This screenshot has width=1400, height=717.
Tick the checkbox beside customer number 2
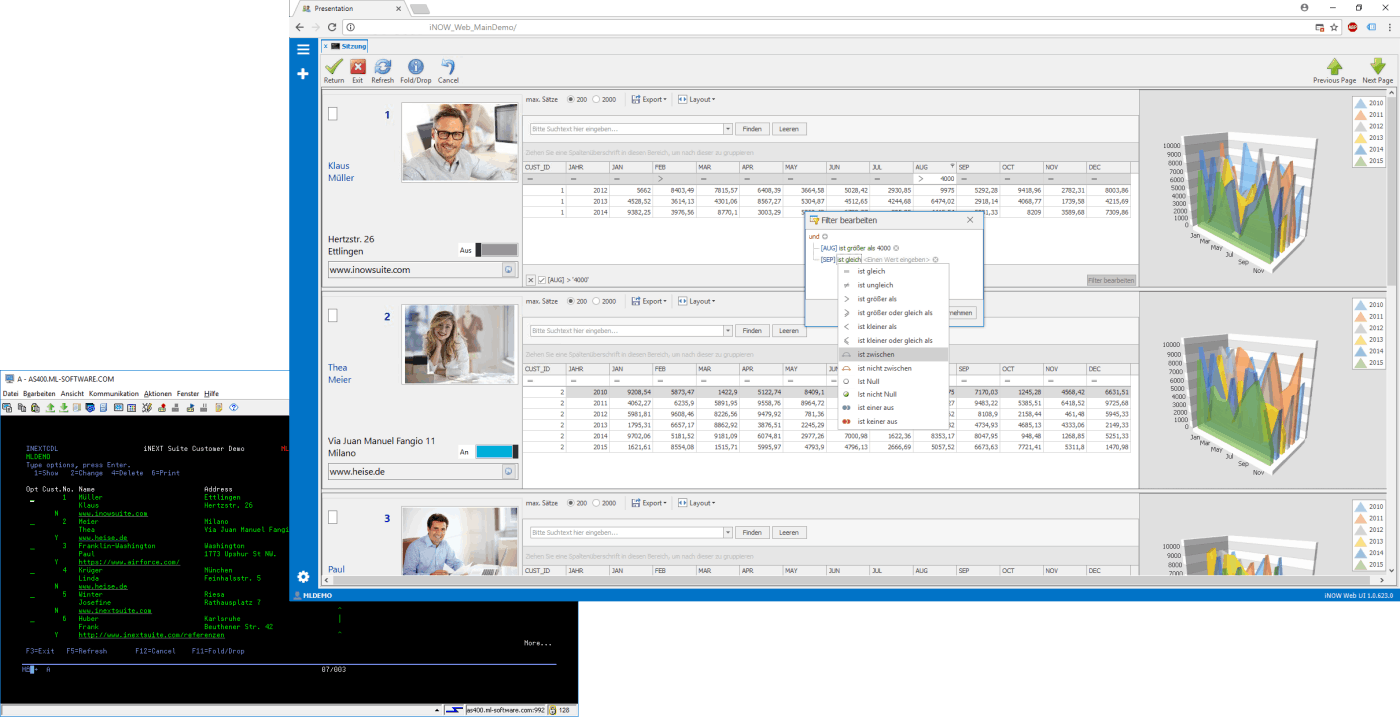point(333,316)
